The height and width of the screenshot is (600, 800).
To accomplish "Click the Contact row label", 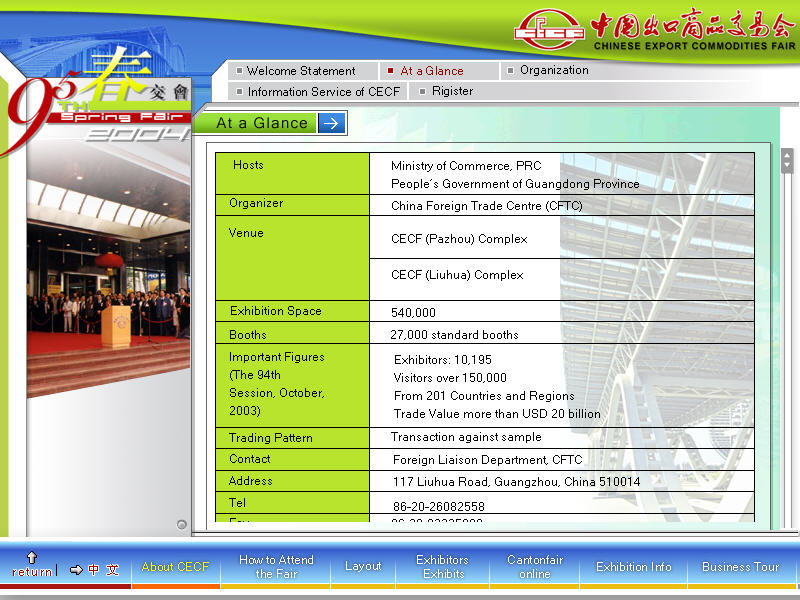I will point(249,459).
